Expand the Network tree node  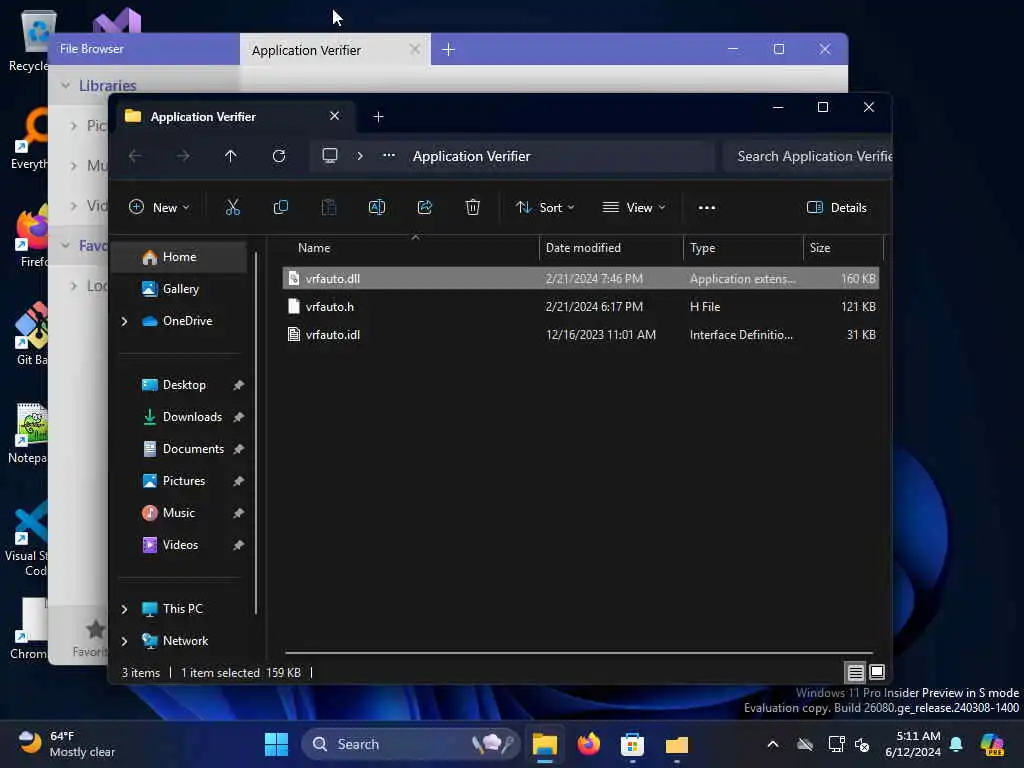point(124,641)
